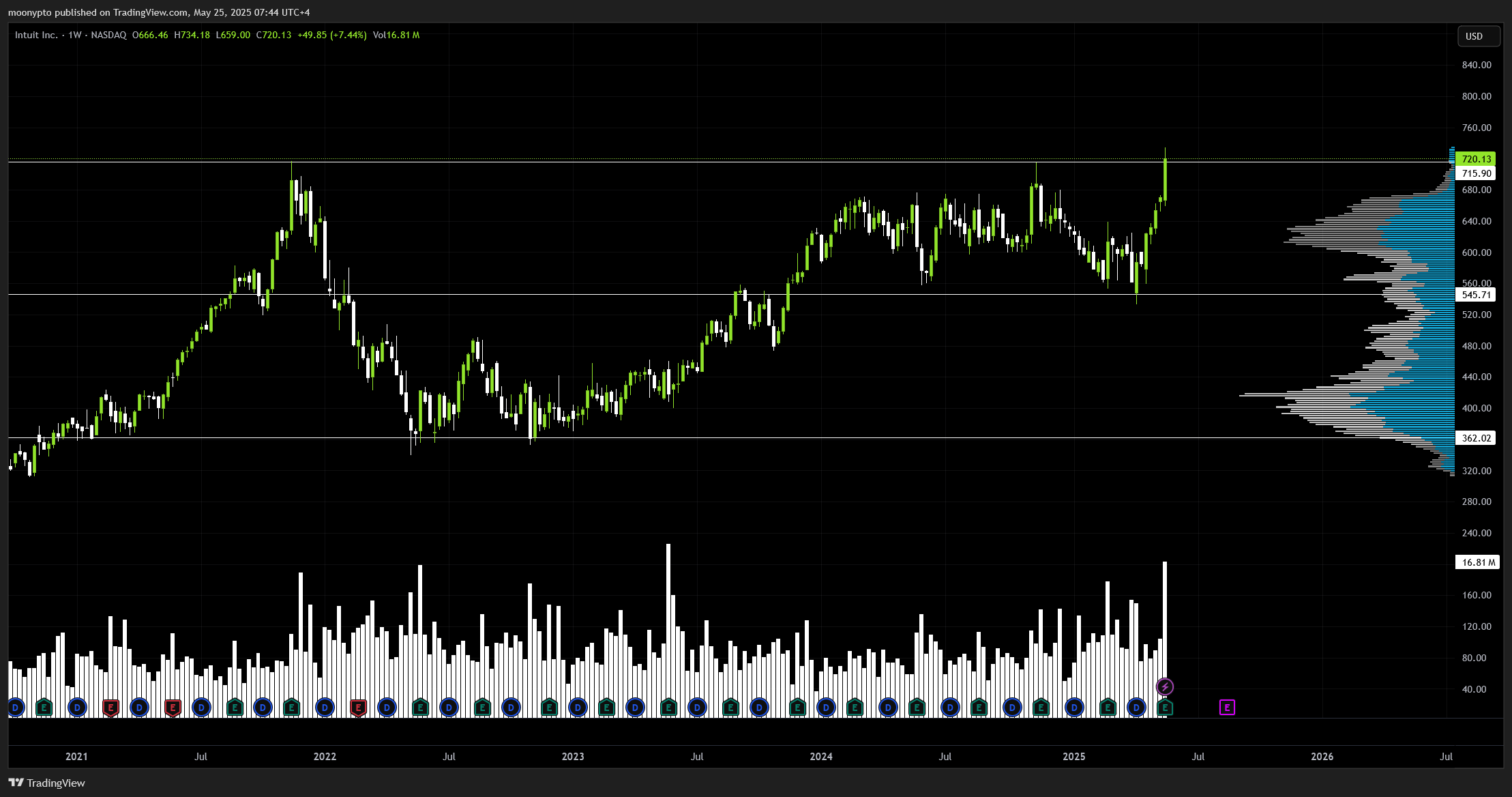
Task: Click the 760.00 price axis label
Action: (1477, 128)
